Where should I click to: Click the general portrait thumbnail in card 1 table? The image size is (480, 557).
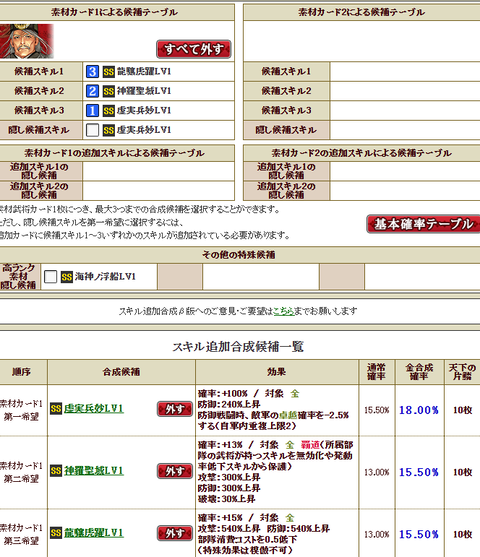(27, 41)
